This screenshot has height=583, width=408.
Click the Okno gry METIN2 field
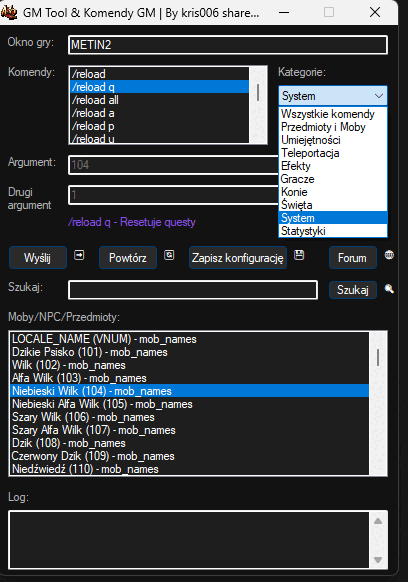(x=228, y=45)
